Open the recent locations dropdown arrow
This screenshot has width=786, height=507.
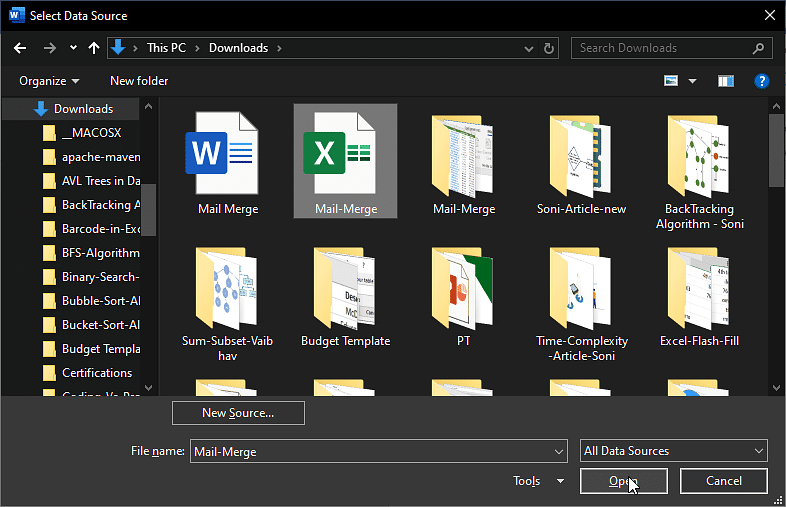[73, 48]
